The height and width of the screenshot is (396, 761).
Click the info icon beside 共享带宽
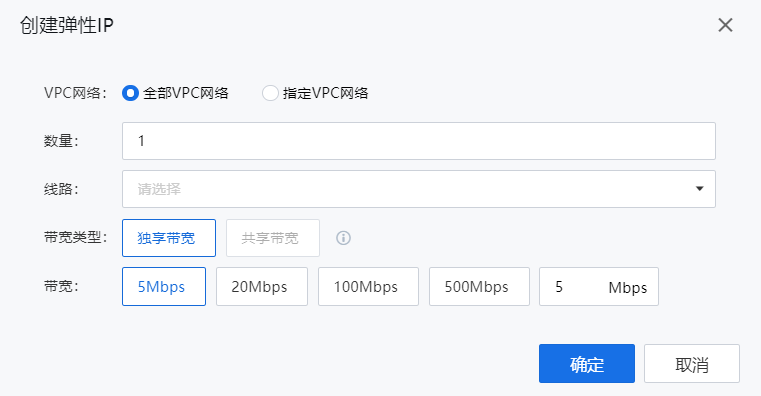(x=343, y=238)
